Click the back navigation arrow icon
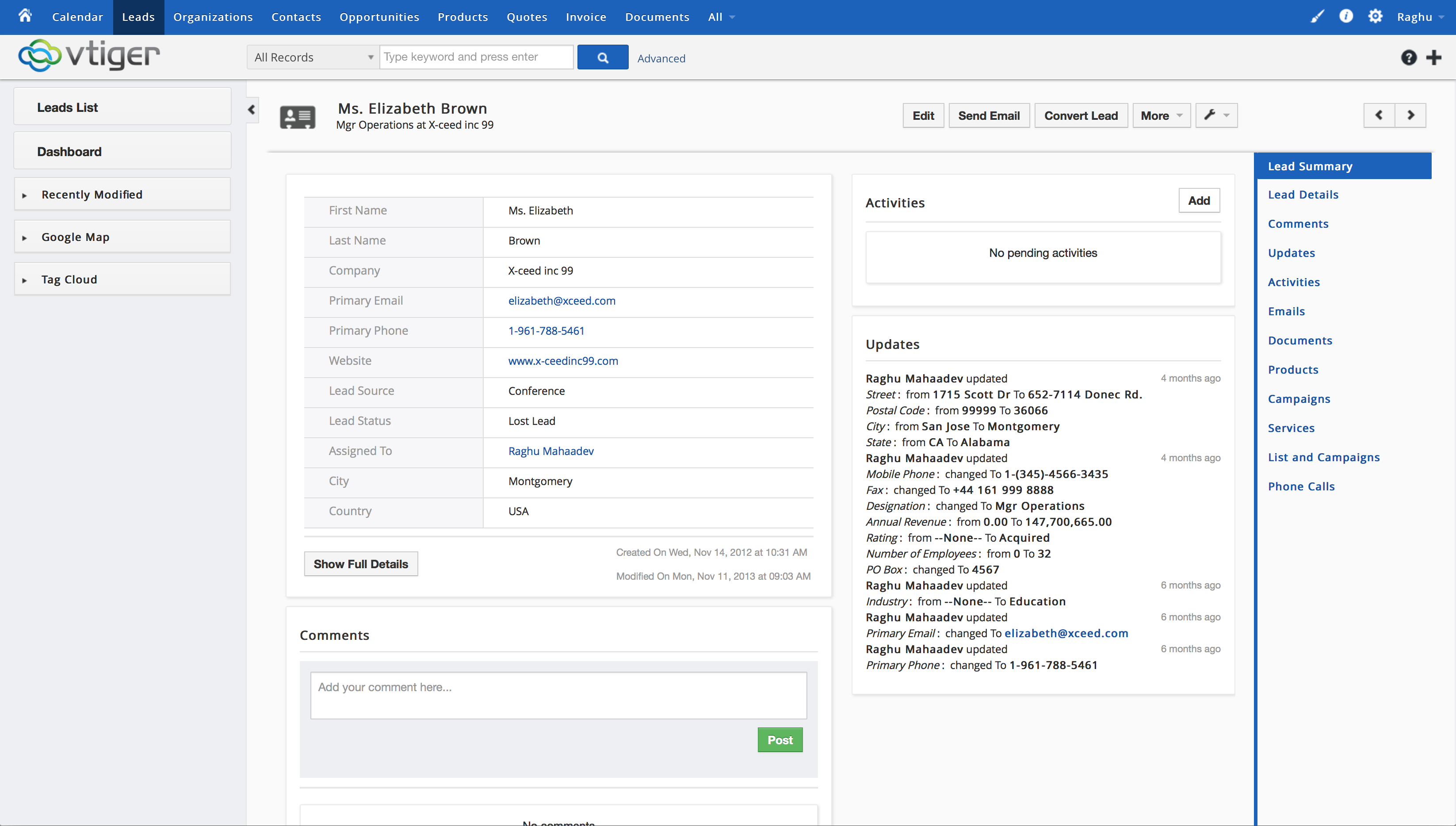Image resolution: width=1456 pixels, height=826 pixels. coord(1379,115)
